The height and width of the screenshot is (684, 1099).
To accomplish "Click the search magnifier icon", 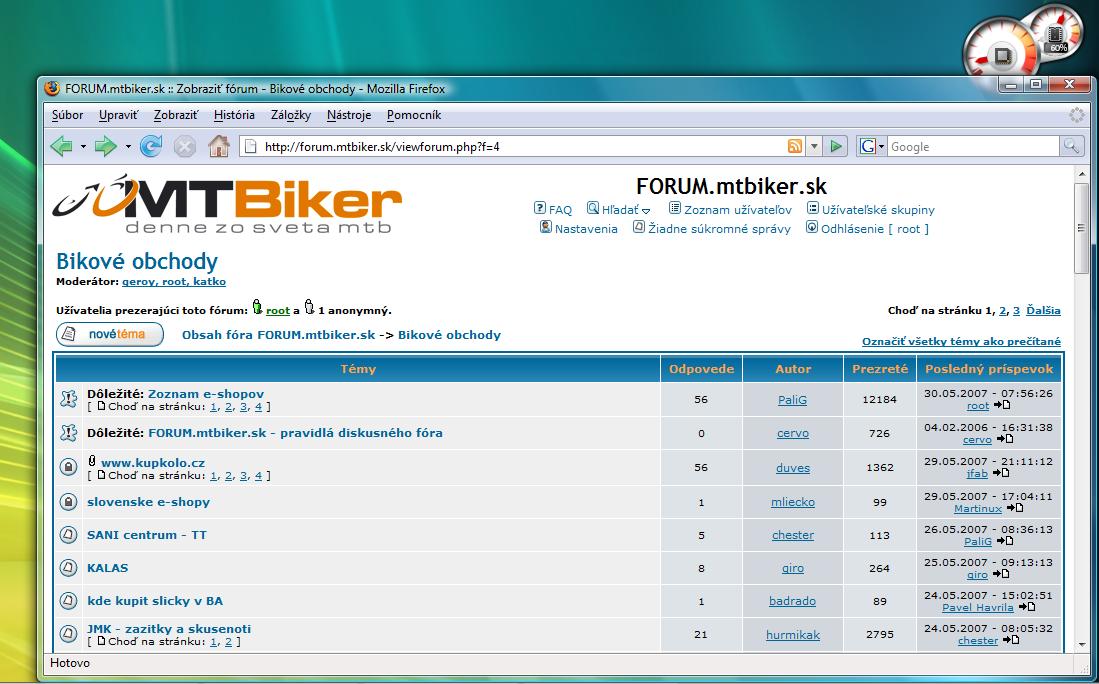I will [x=1071, y=147].
